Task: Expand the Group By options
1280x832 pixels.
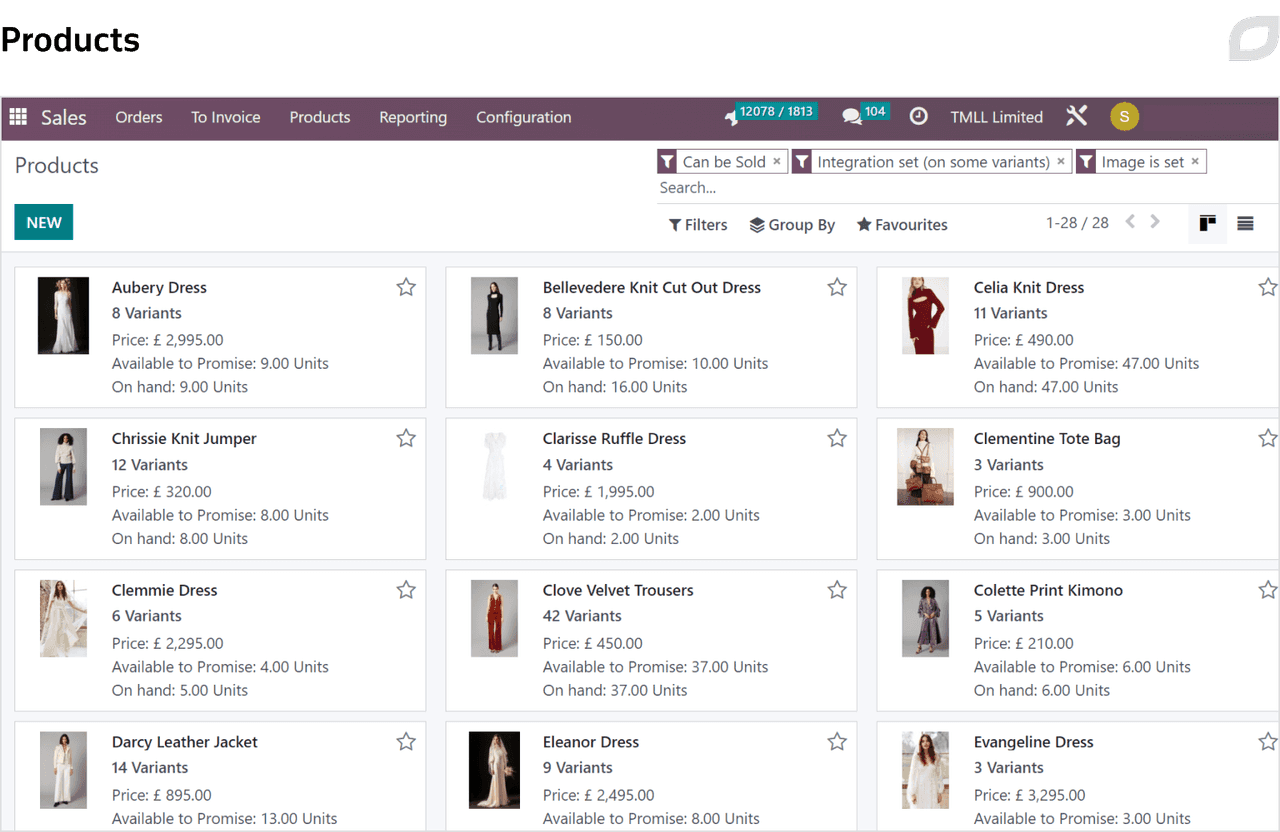Action: 792,224
